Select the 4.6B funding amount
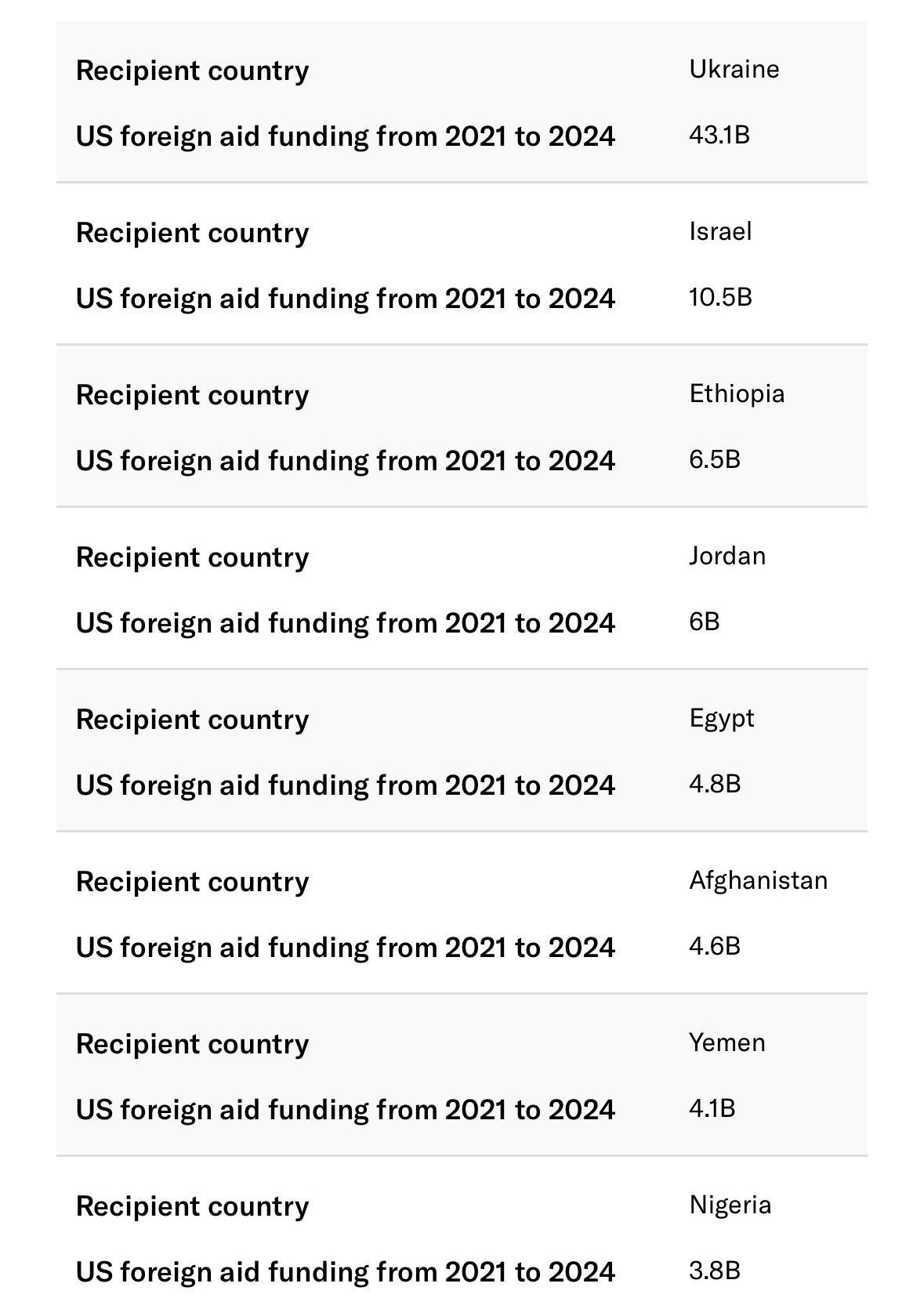 pyautogui.click(x=714, y=946)
